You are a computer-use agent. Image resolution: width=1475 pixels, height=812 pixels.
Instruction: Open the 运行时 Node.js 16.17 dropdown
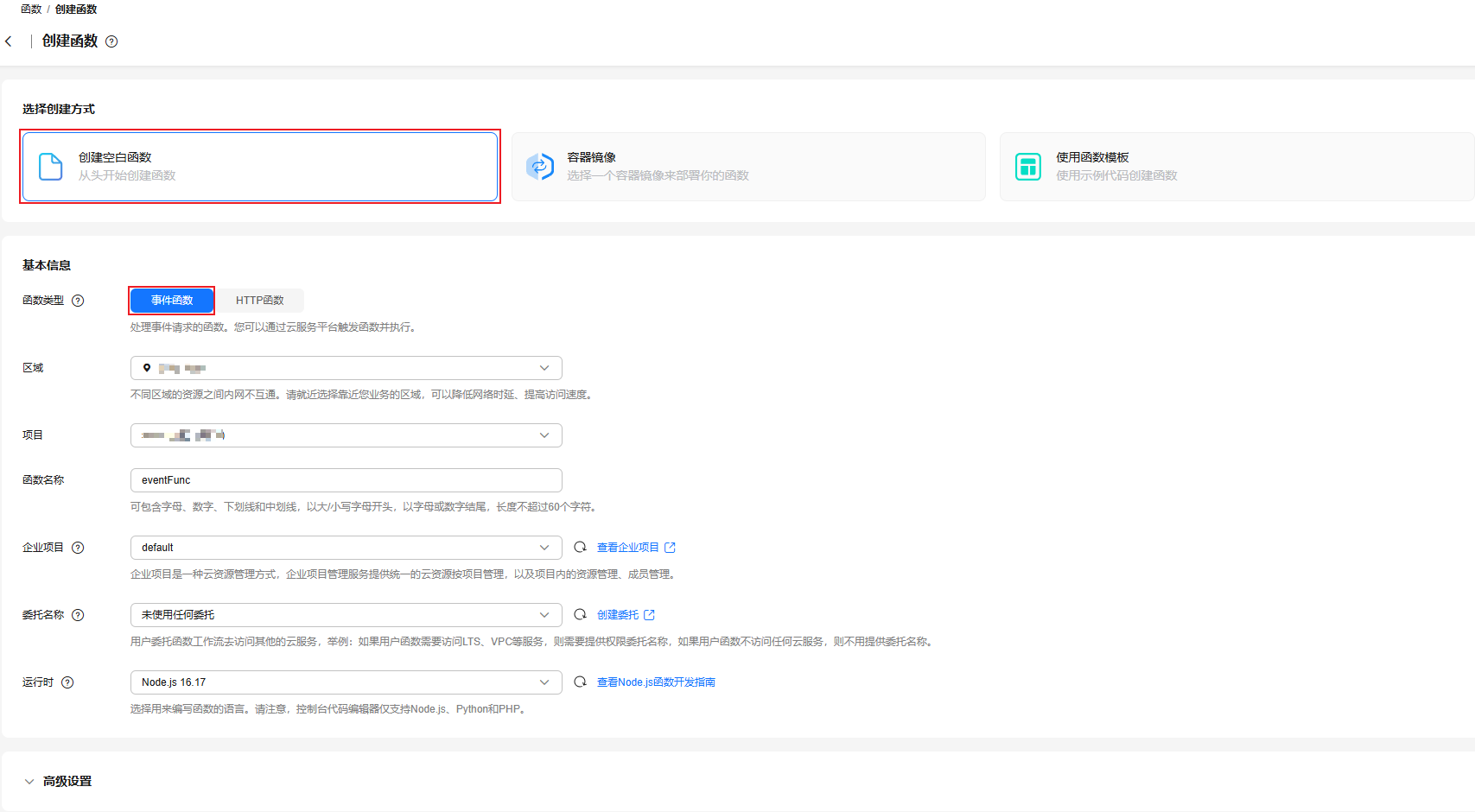coord(346,682)
